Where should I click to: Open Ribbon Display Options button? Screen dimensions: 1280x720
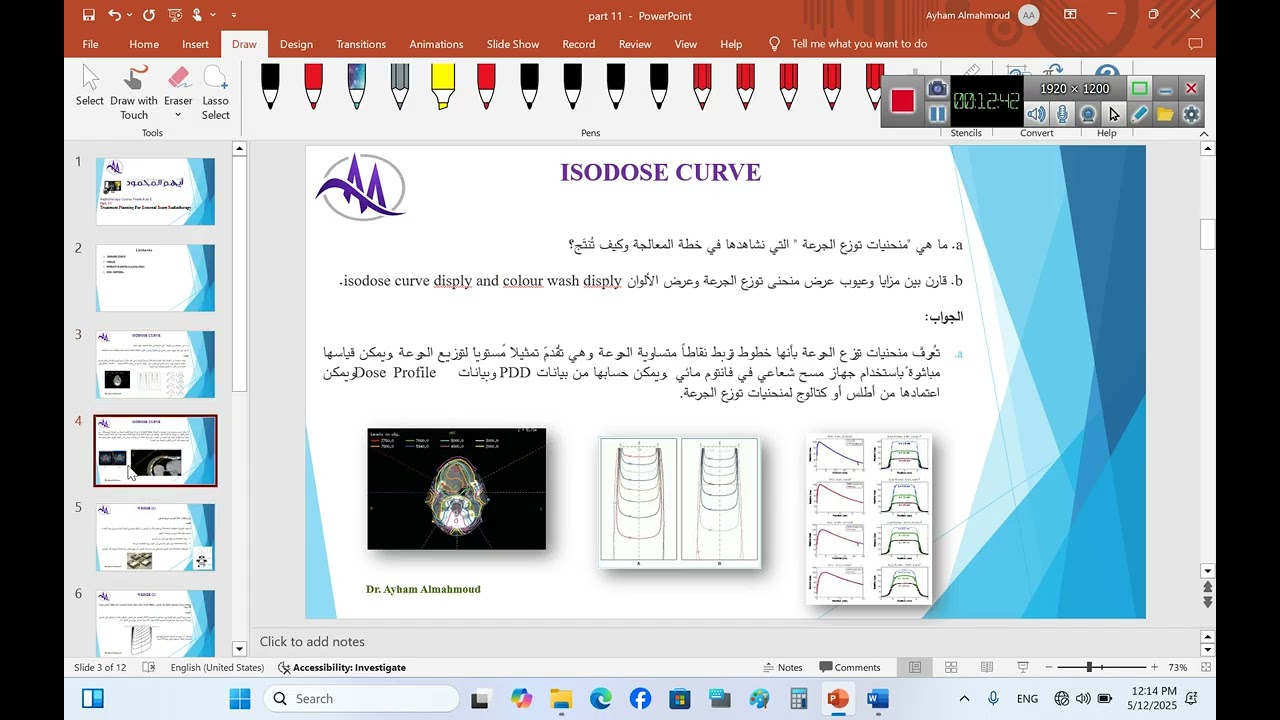tap(1070, 15)
